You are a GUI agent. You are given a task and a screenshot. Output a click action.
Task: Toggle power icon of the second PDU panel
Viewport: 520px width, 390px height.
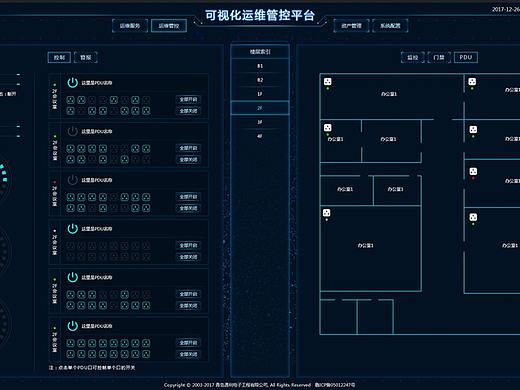click(72, 131)
